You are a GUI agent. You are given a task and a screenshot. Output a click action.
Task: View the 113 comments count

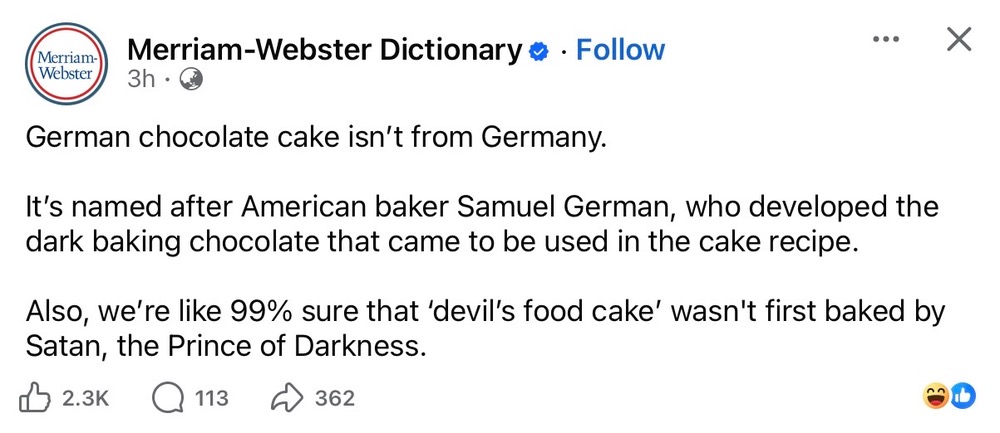(x=211, y=398)
